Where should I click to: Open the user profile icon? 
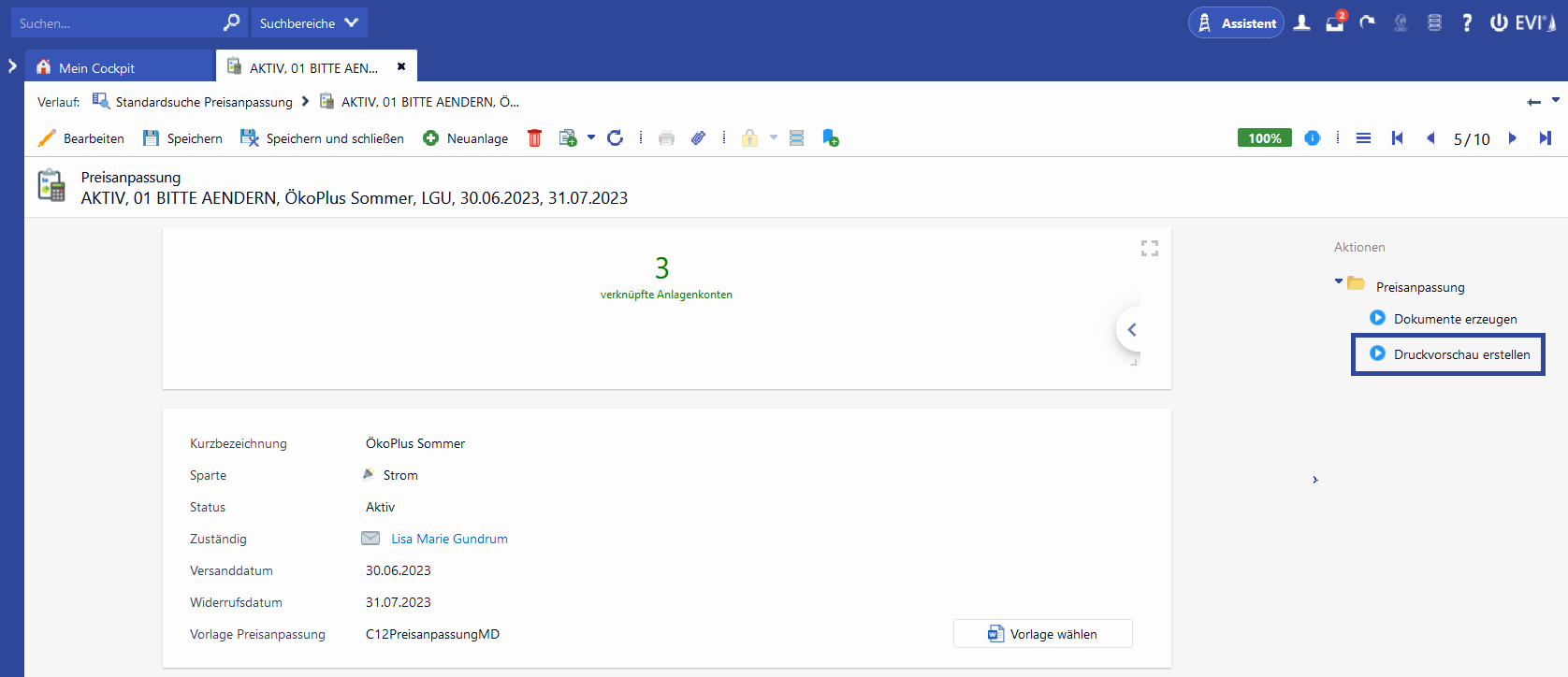pyautogui.click(x=1301, y=23)
